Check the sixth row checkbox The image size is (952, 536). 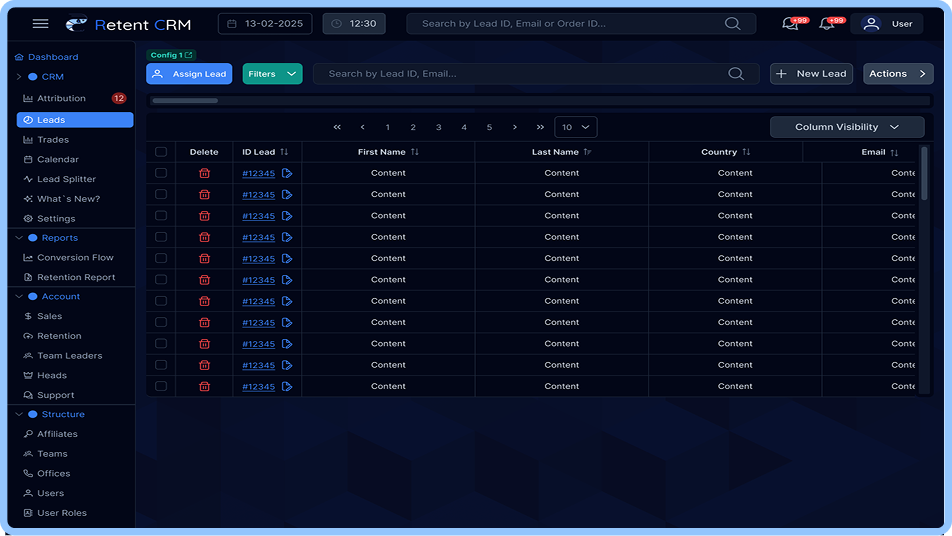(161, 279)
